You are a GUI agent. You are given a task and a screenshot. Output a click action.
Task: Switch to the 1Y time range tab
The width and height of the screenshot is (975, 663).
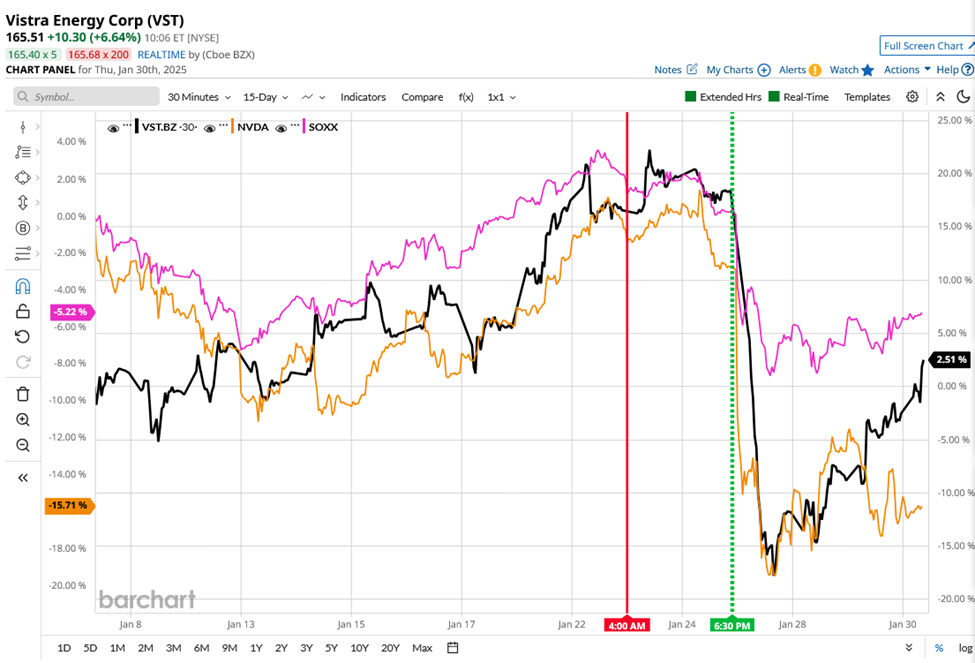coord(256,648)
